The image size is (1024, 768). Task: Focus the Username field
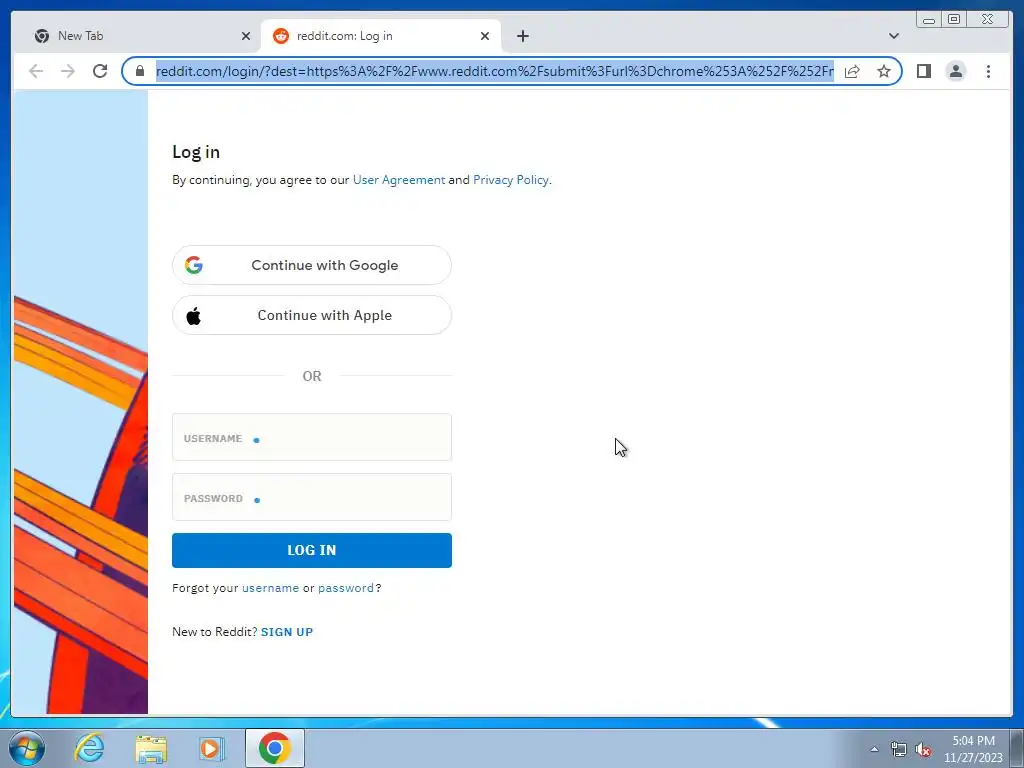tap(312, 437)
